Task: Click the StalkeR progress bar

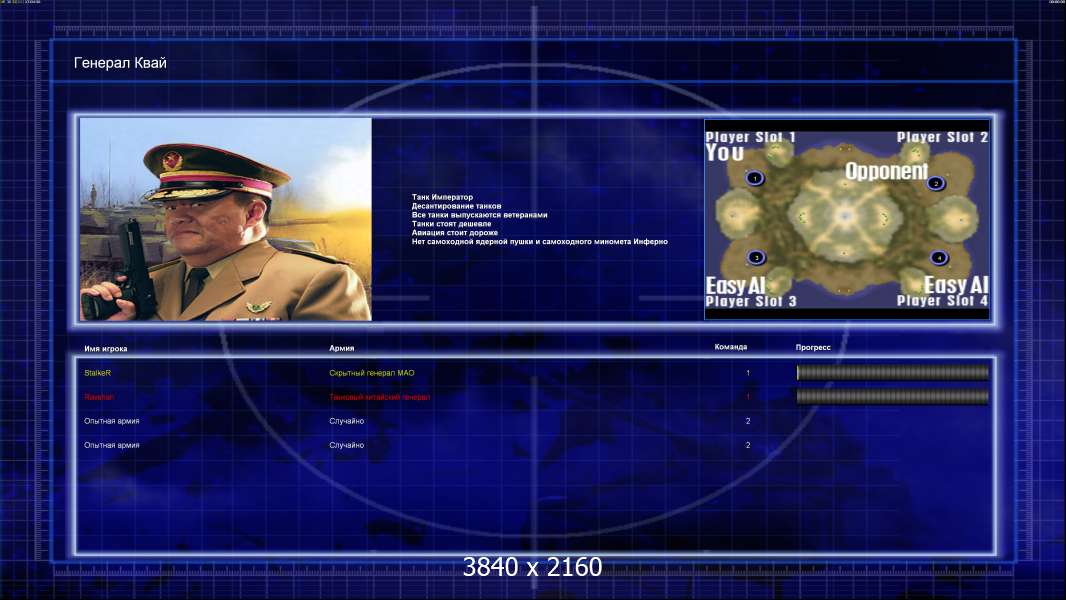Action: pyautogui.click(x=893, y=372)
